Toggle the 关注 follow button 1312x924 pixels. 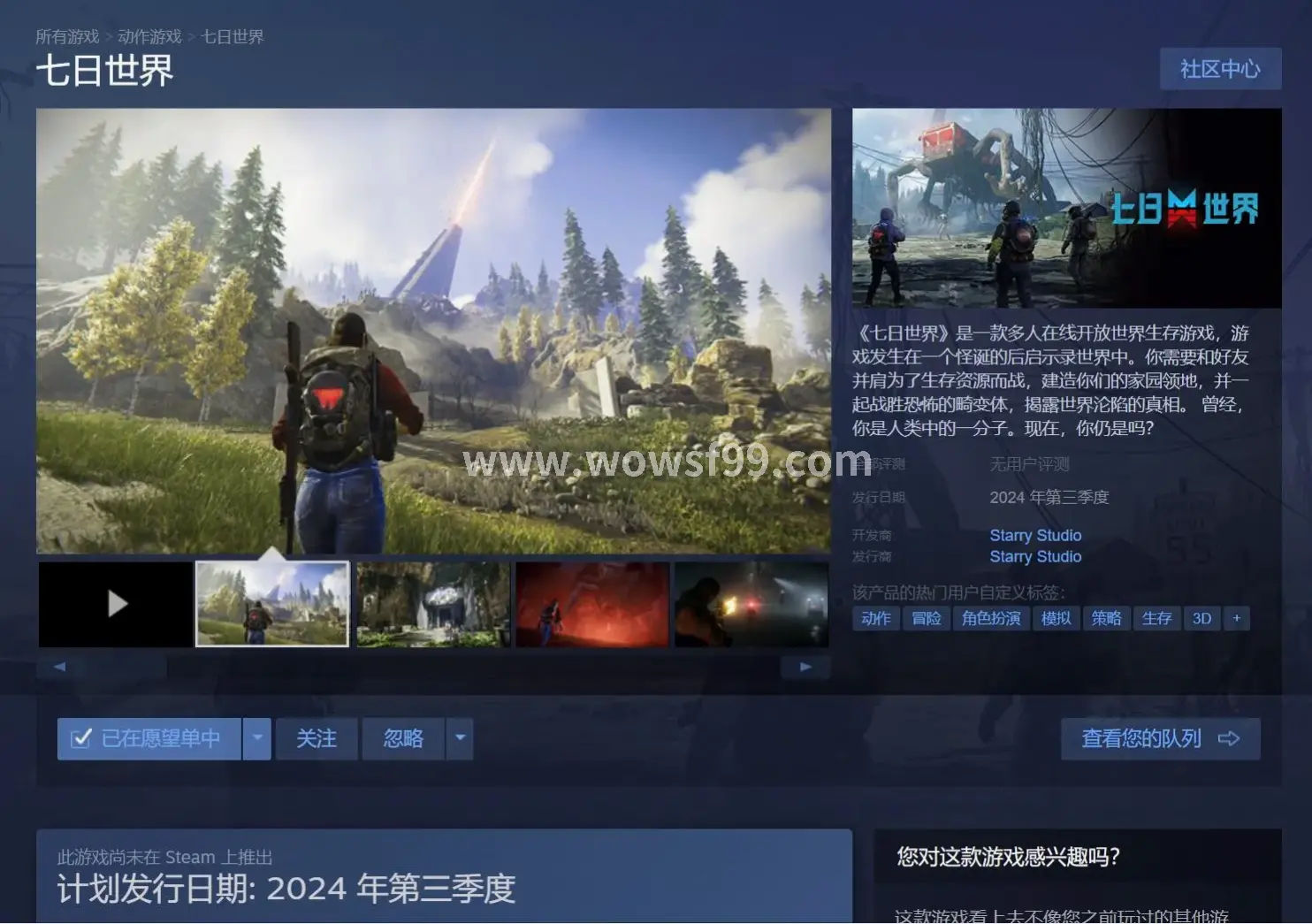317,739
